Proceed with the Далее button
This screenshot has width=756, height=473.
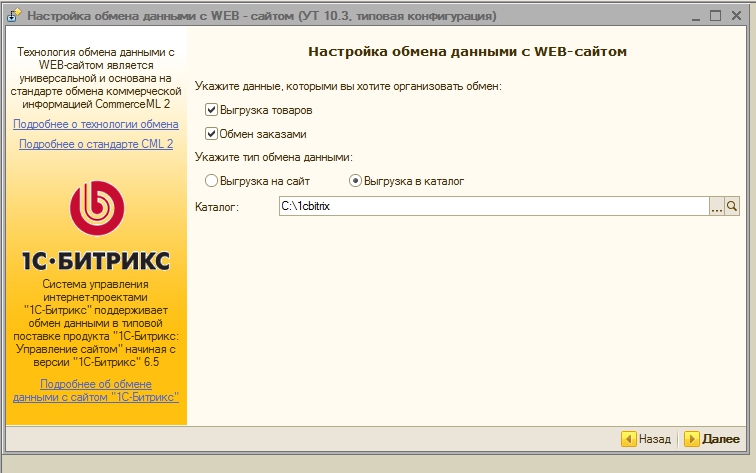click(712, 439)
